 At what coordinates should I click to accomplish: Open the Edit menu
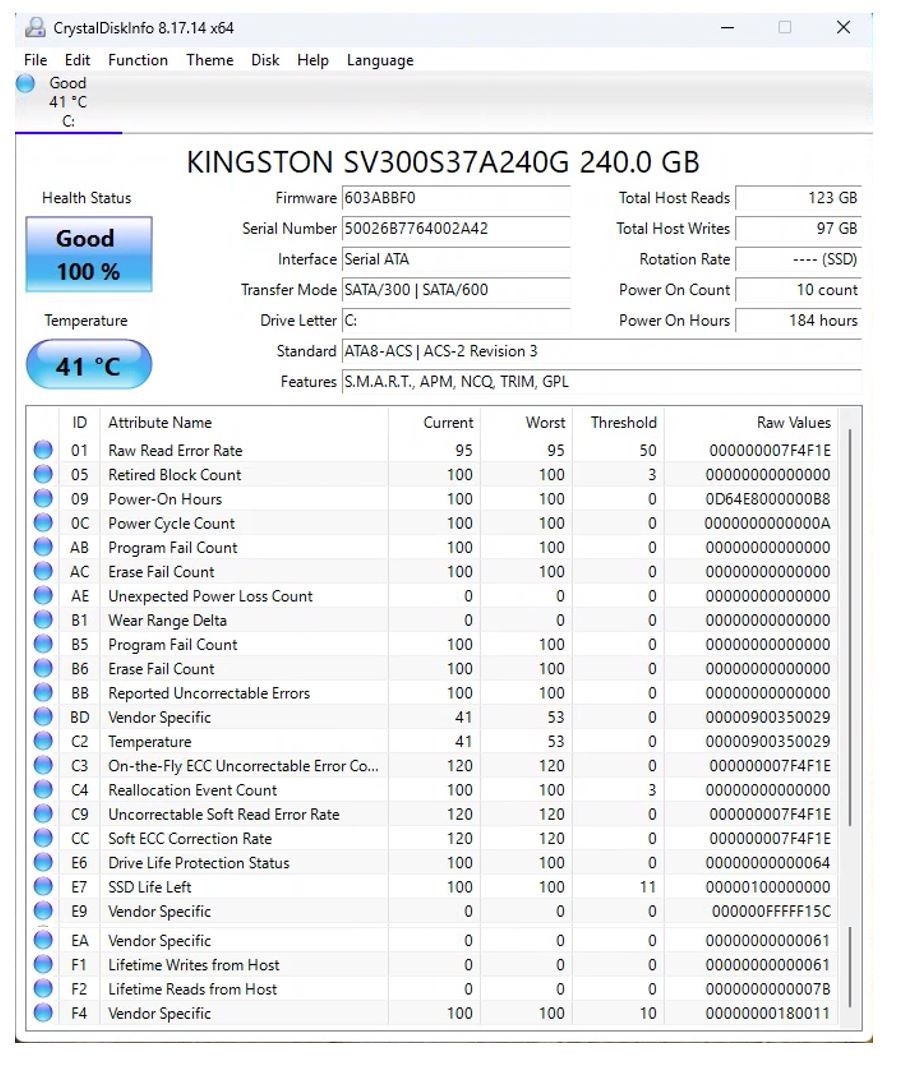coord(77,60)
